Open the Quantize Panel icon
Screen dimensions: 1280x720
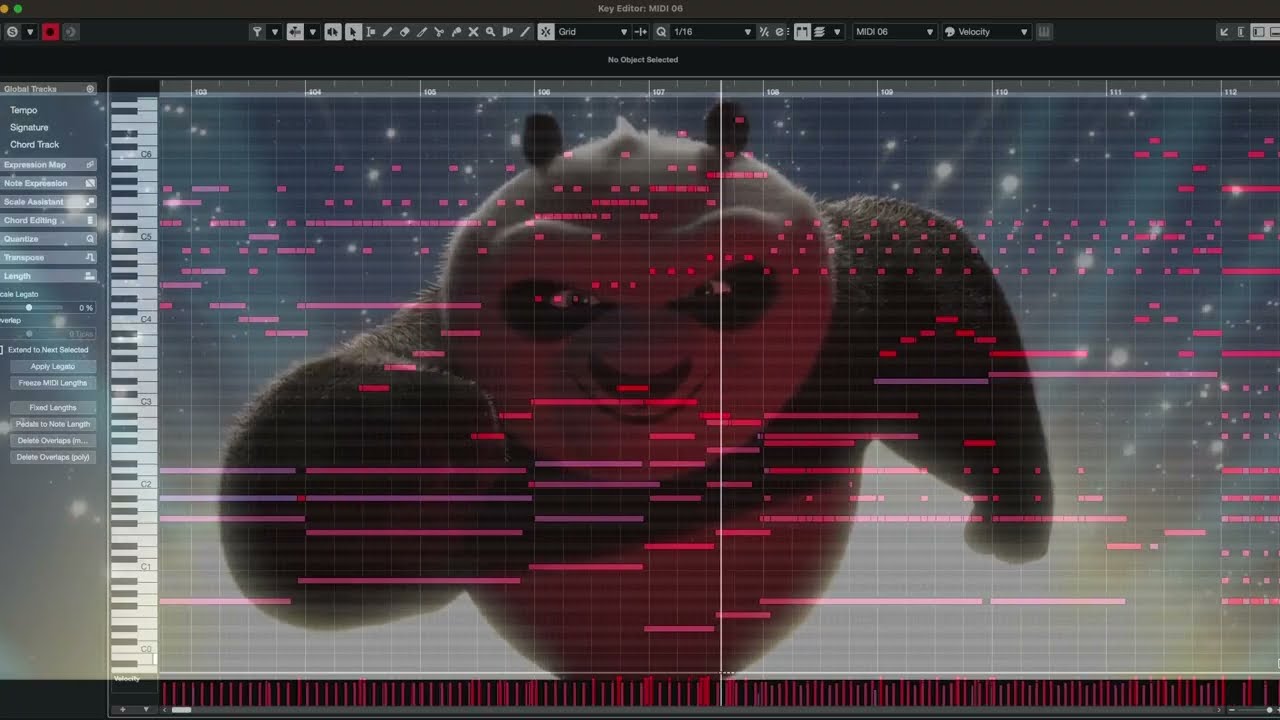pyautogui.click(x=780, y=32)
